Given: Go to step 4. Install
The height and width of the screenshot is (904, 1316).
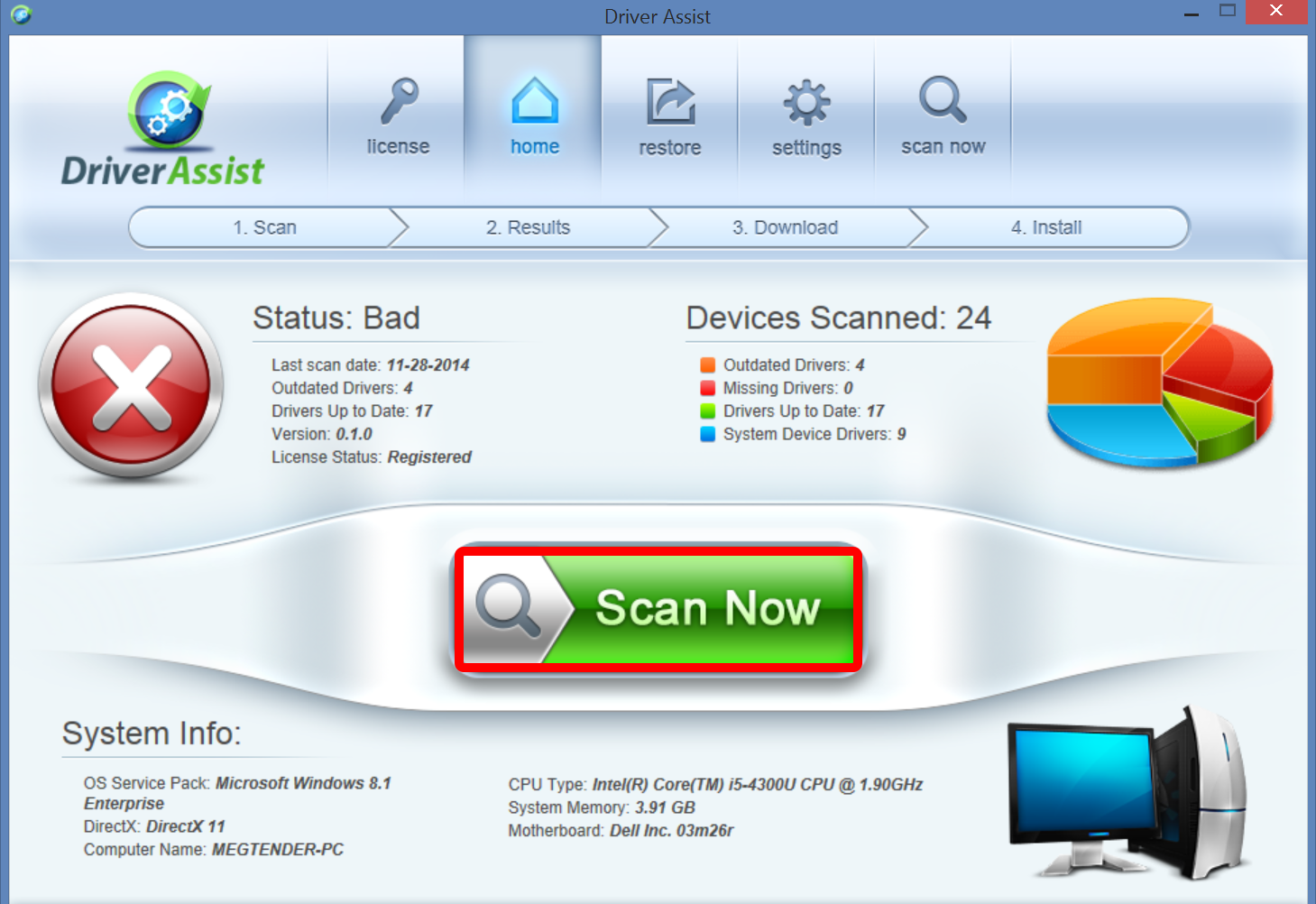Looking at the screenshot, I should (x=1047, y=227).
